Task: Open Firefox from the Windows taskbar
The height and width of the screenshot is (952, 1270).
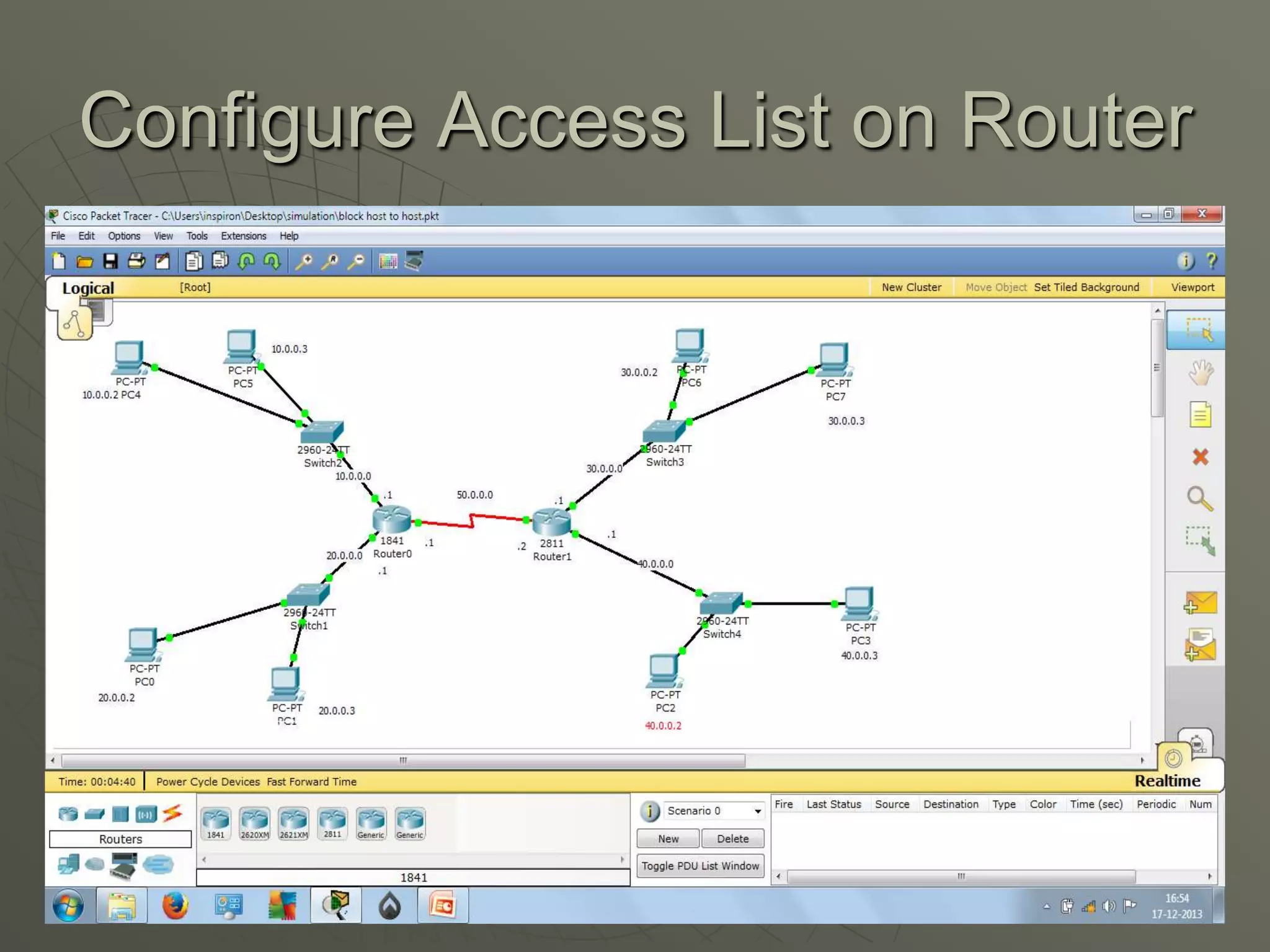Action: [175, 906]
